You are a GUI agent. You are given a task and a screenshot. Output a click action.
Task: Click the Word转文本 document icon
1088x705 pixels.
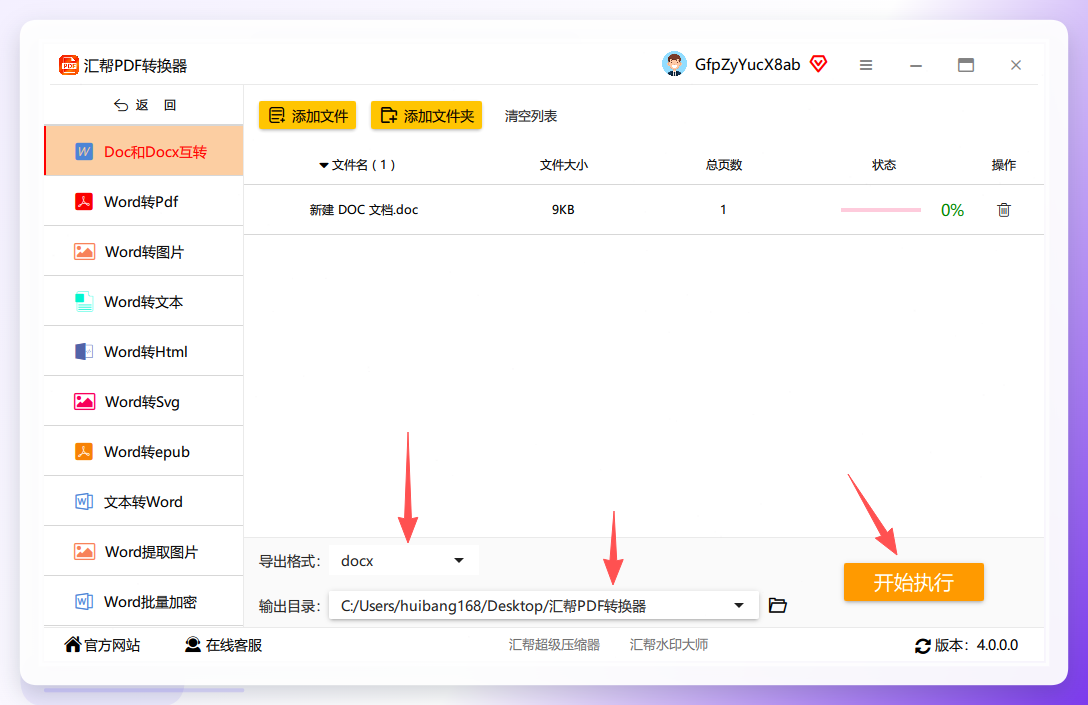(x=84, y=302)
